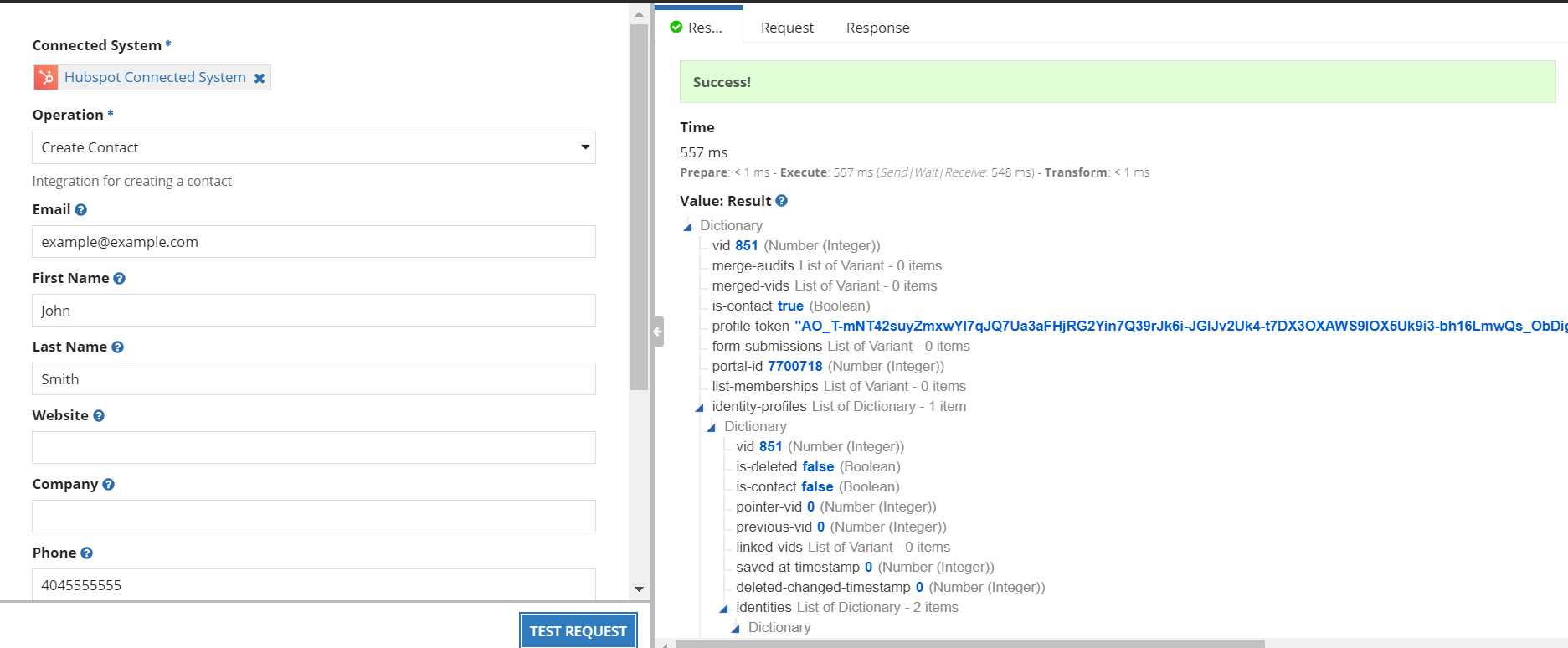1568x648 pixels.
Task: Switch to the Request tab
Action: (x=786, y=28)
